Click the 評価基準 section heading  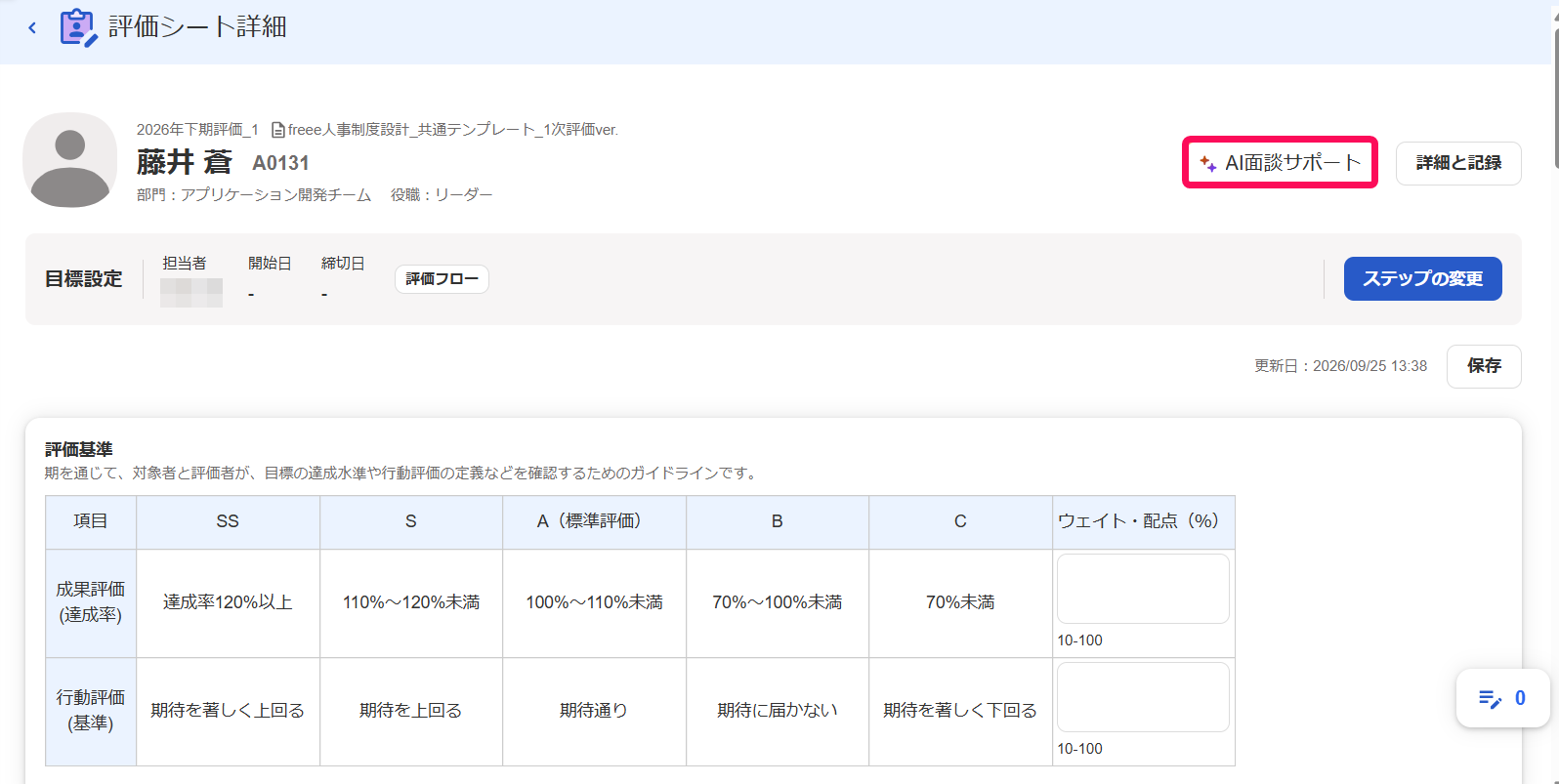79,449
